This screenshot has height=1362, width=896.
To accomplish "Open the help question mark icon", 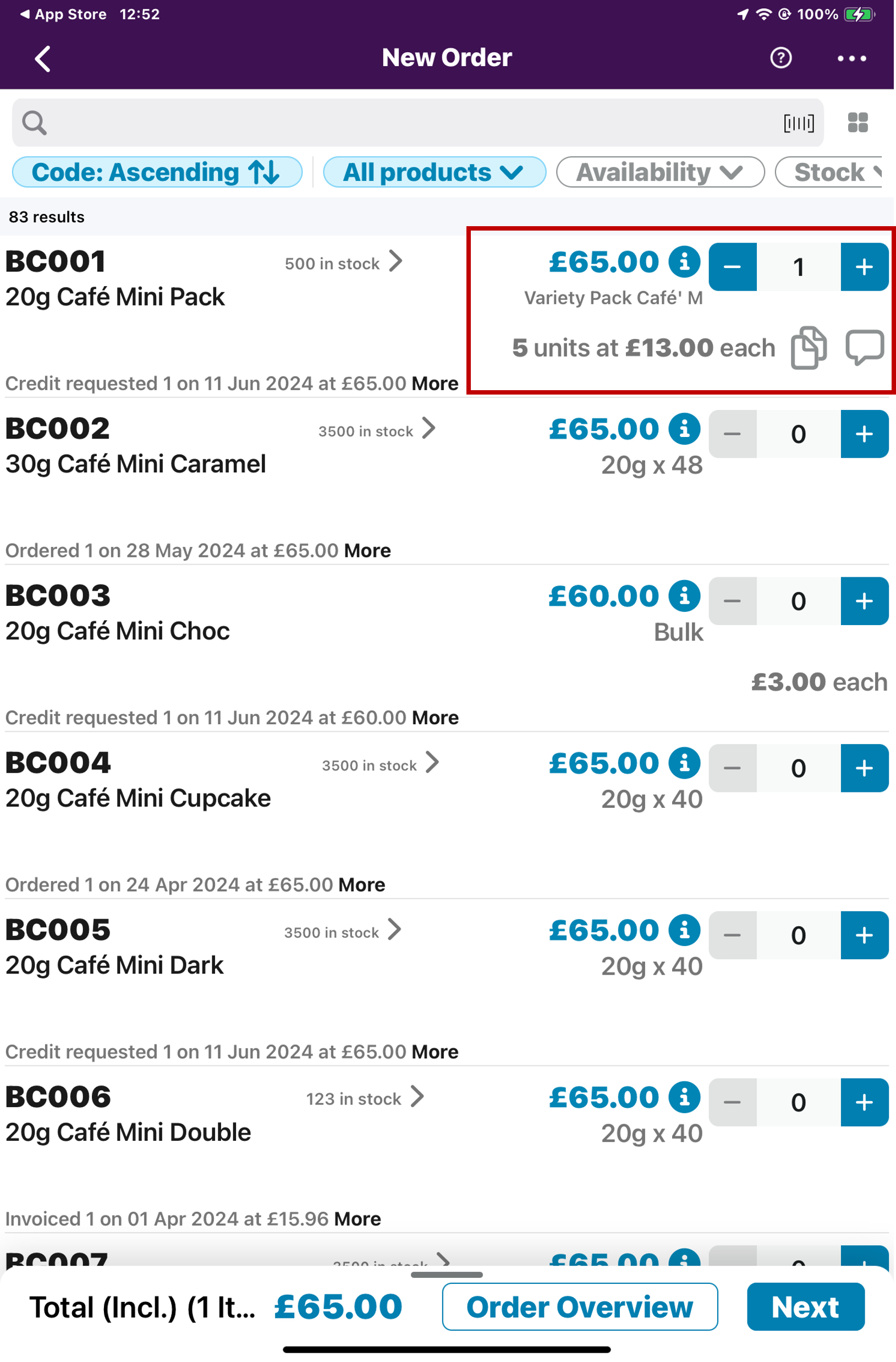I will pyautogui.click(x=780, y=58).
